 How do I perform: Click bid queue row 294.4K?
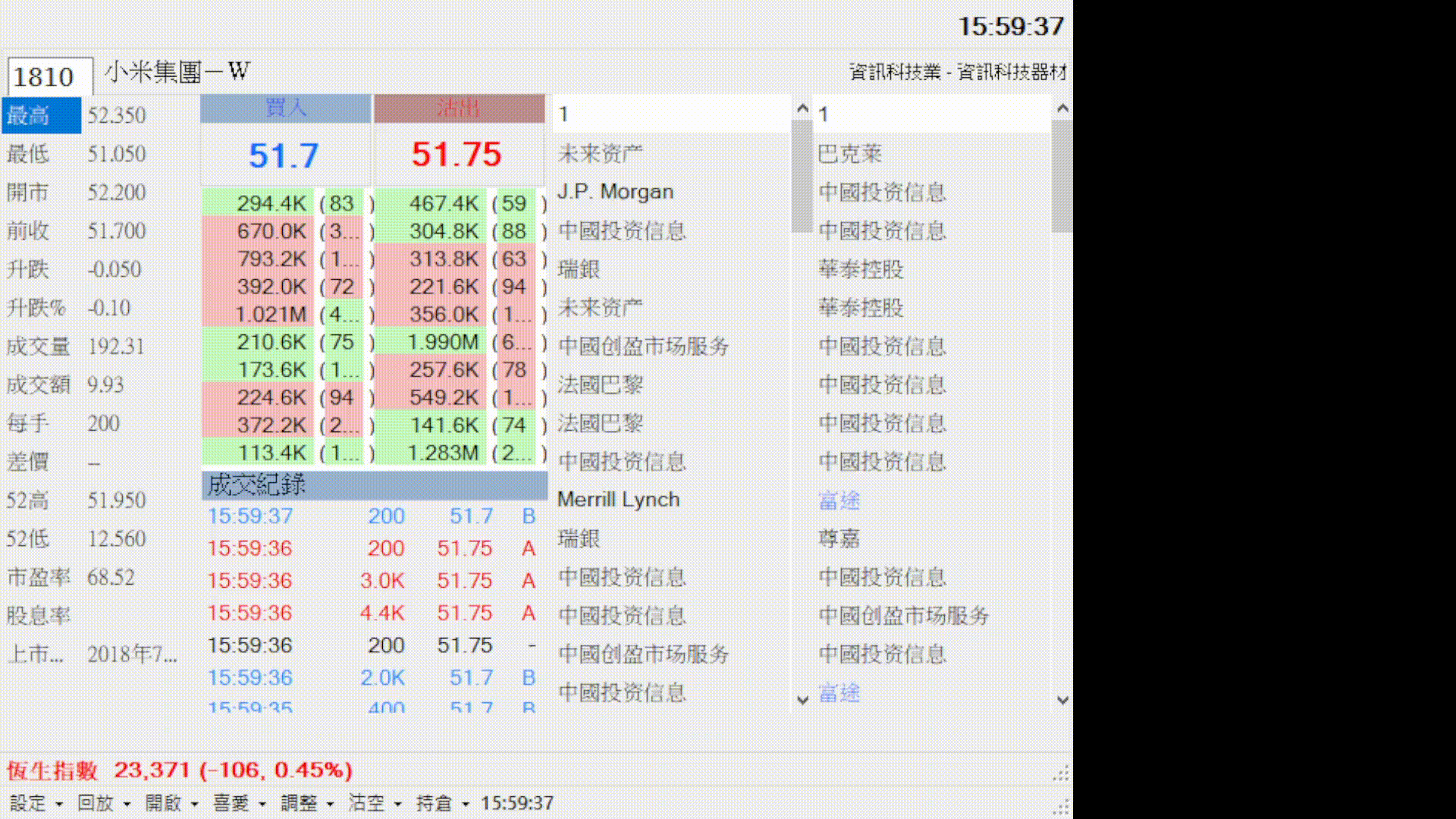pyautogui.click(x=288, y=203)
